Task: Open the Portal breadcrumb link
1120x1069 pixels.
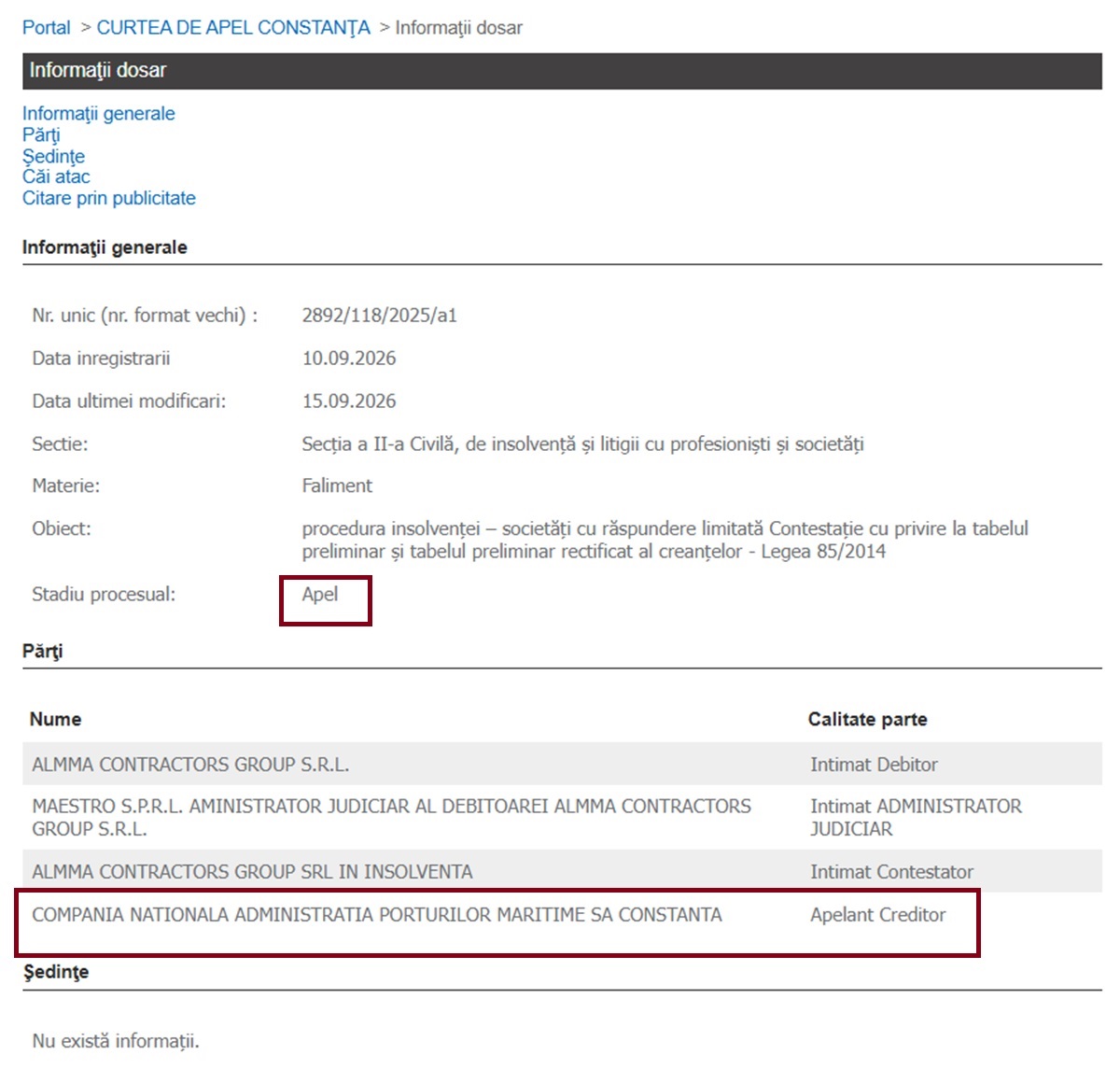Action: tap(46, 28)
